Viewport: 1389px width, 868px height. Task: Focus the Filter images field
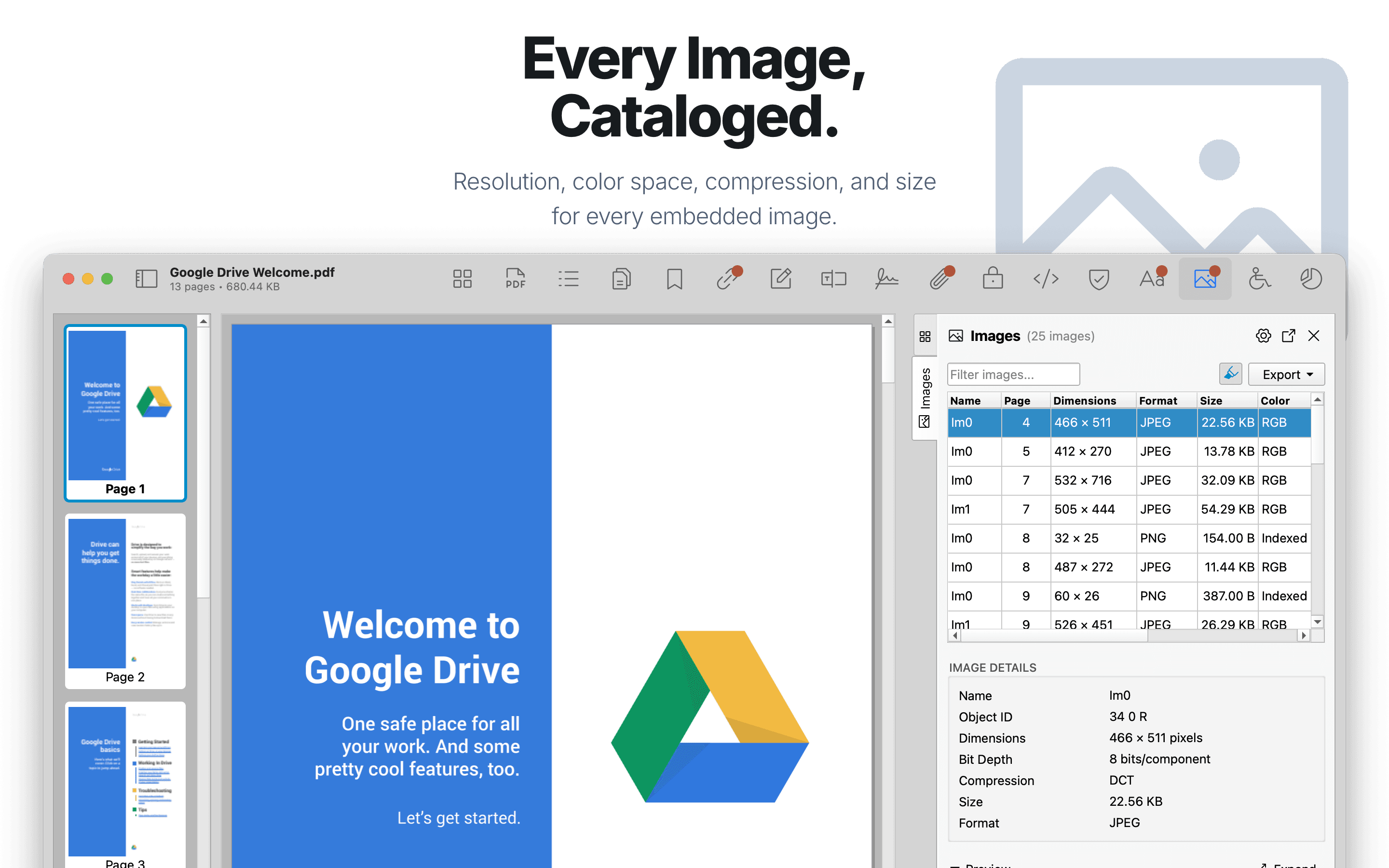[1013, 374]
